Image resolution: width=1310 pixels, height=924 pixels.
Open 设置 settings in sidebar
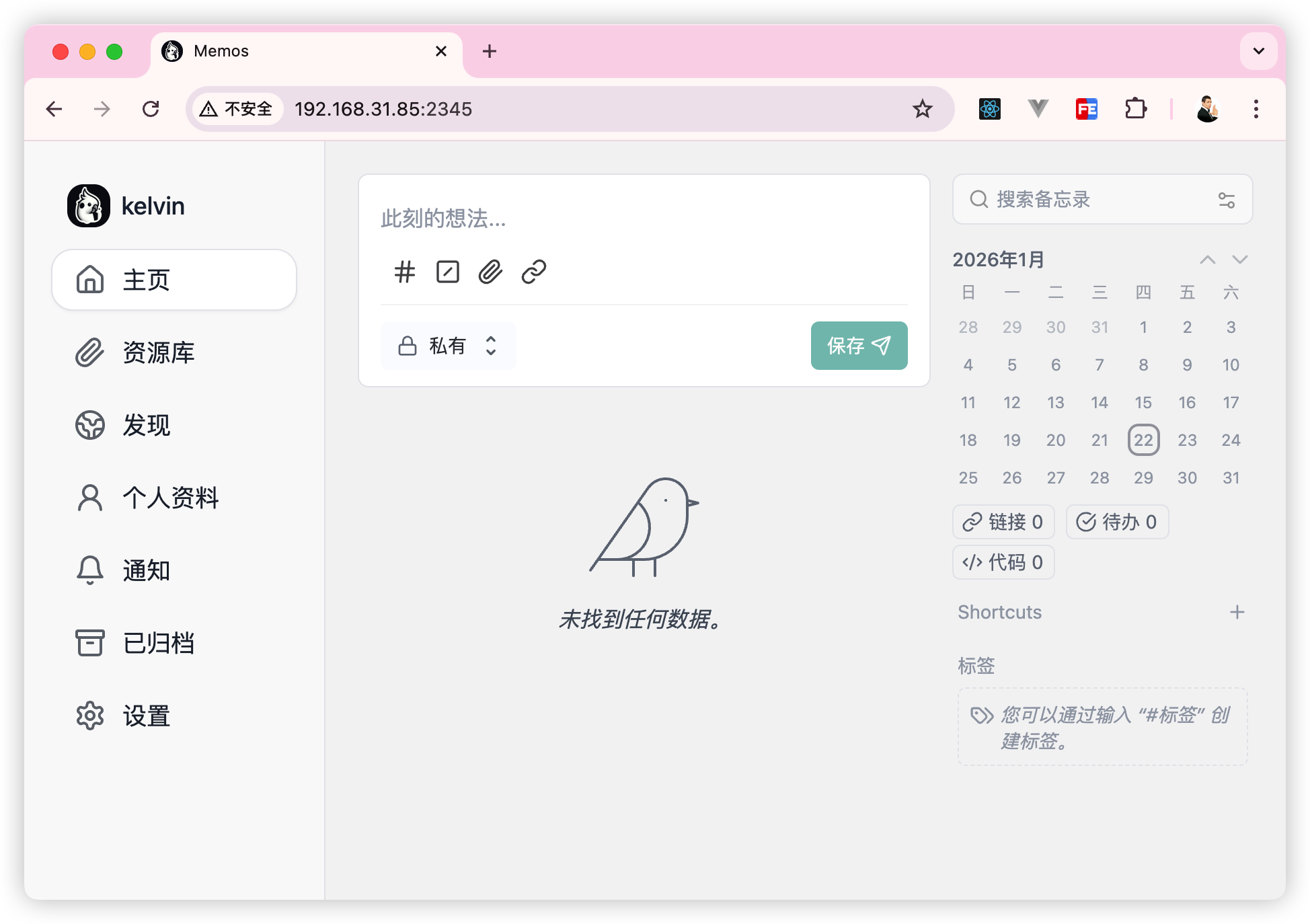pos(147,716)
